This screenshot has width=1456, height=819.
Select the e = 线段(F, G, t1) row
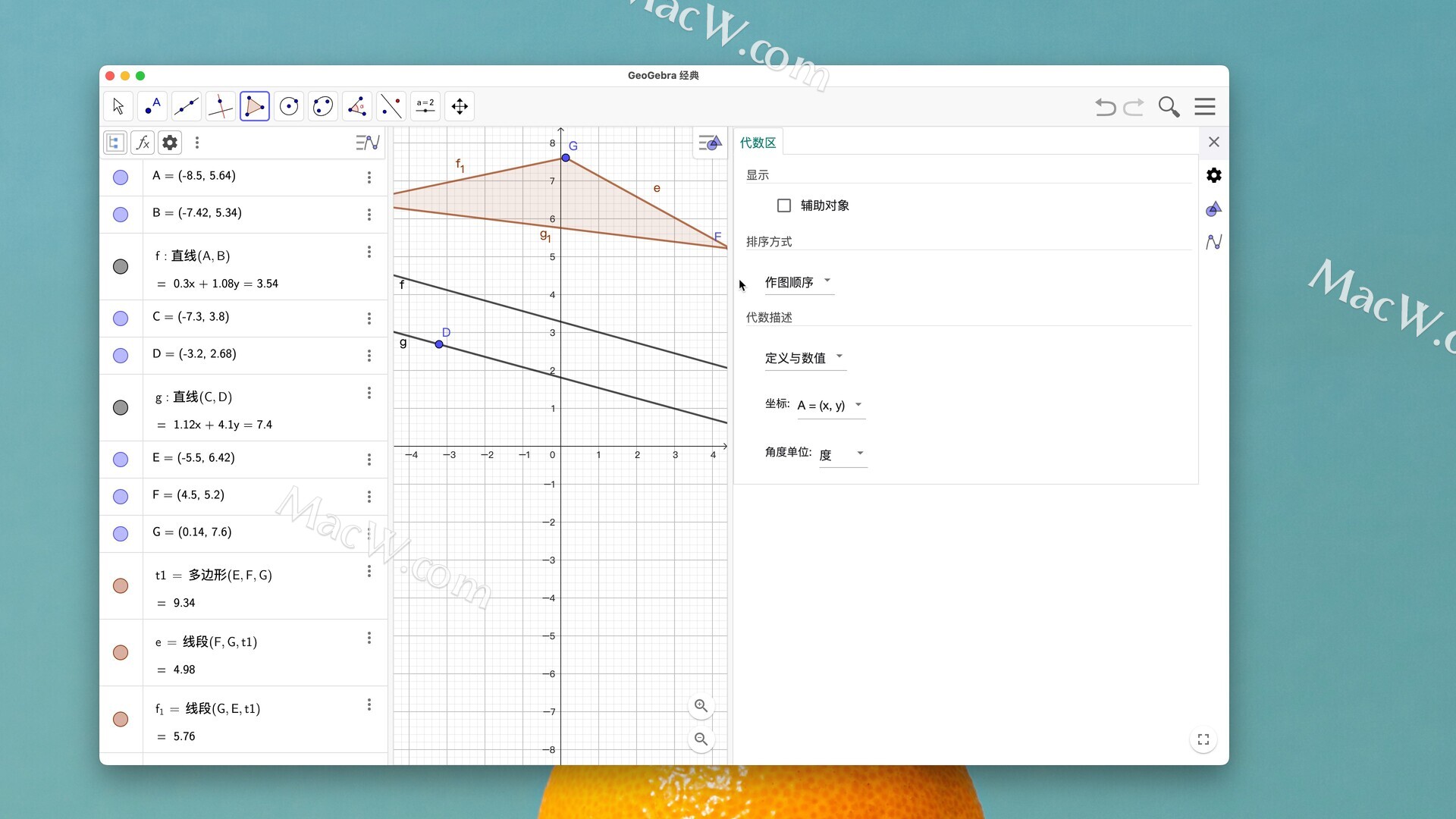(265, 653)
